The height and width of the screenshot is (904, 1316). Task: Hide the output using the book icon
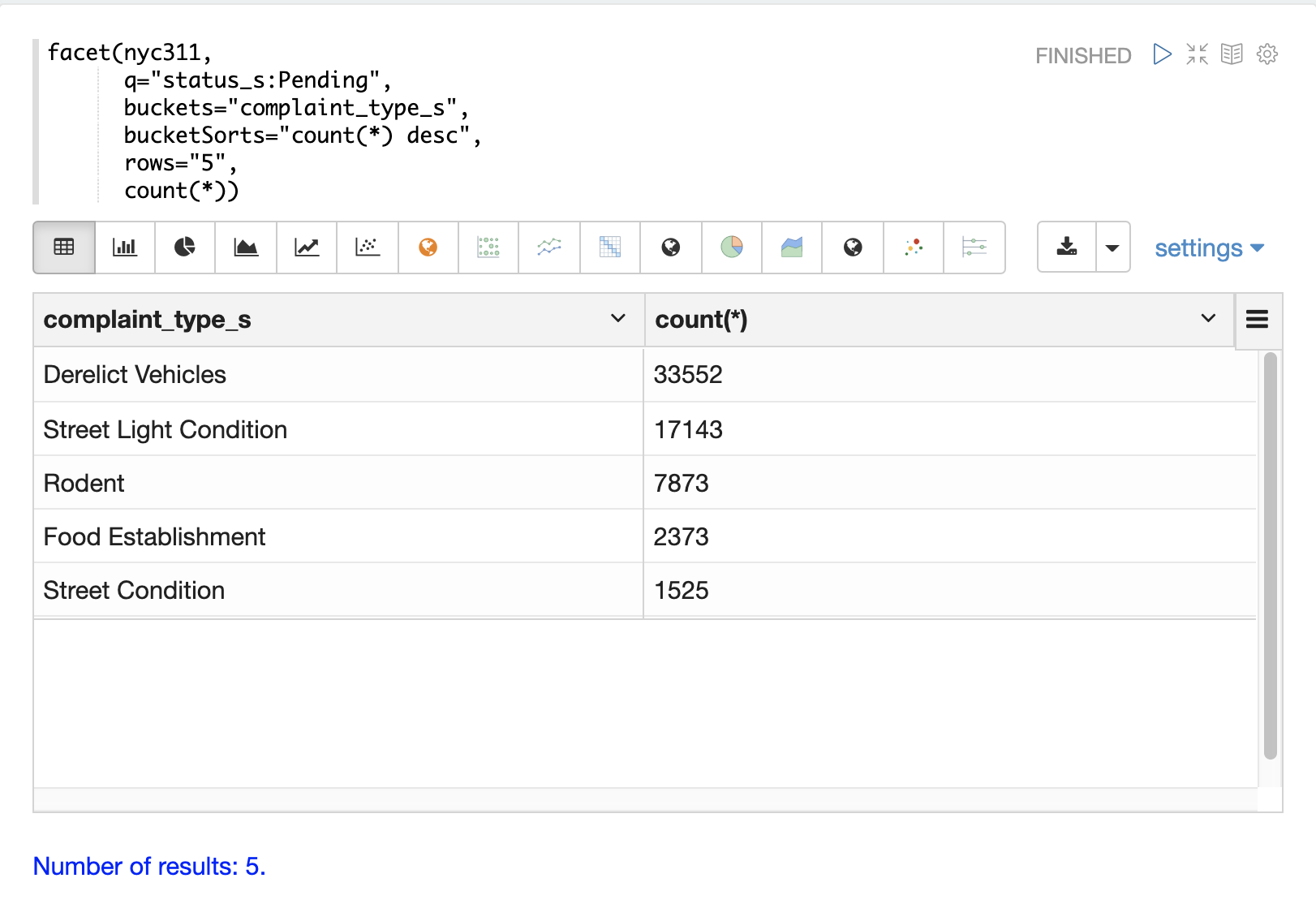pos(1232,54)
